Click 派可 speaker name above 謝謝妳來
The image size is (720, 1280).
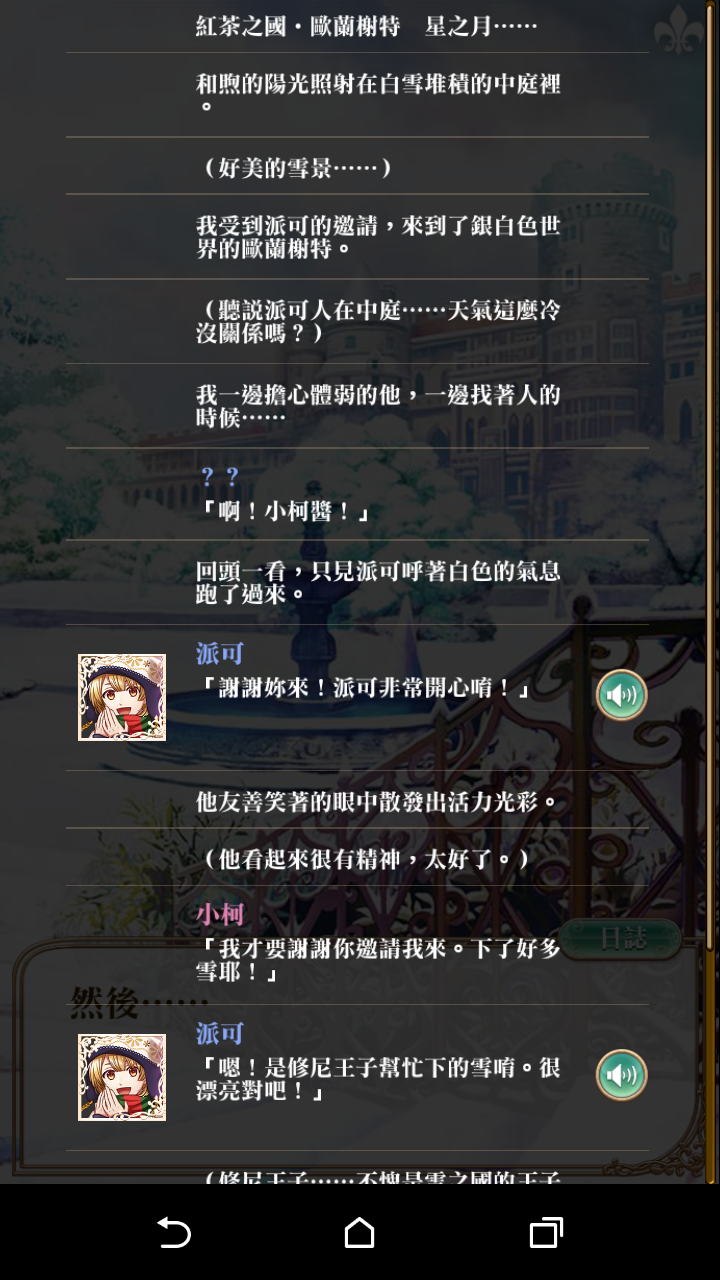pyautogui.click(x=220, y=654)
